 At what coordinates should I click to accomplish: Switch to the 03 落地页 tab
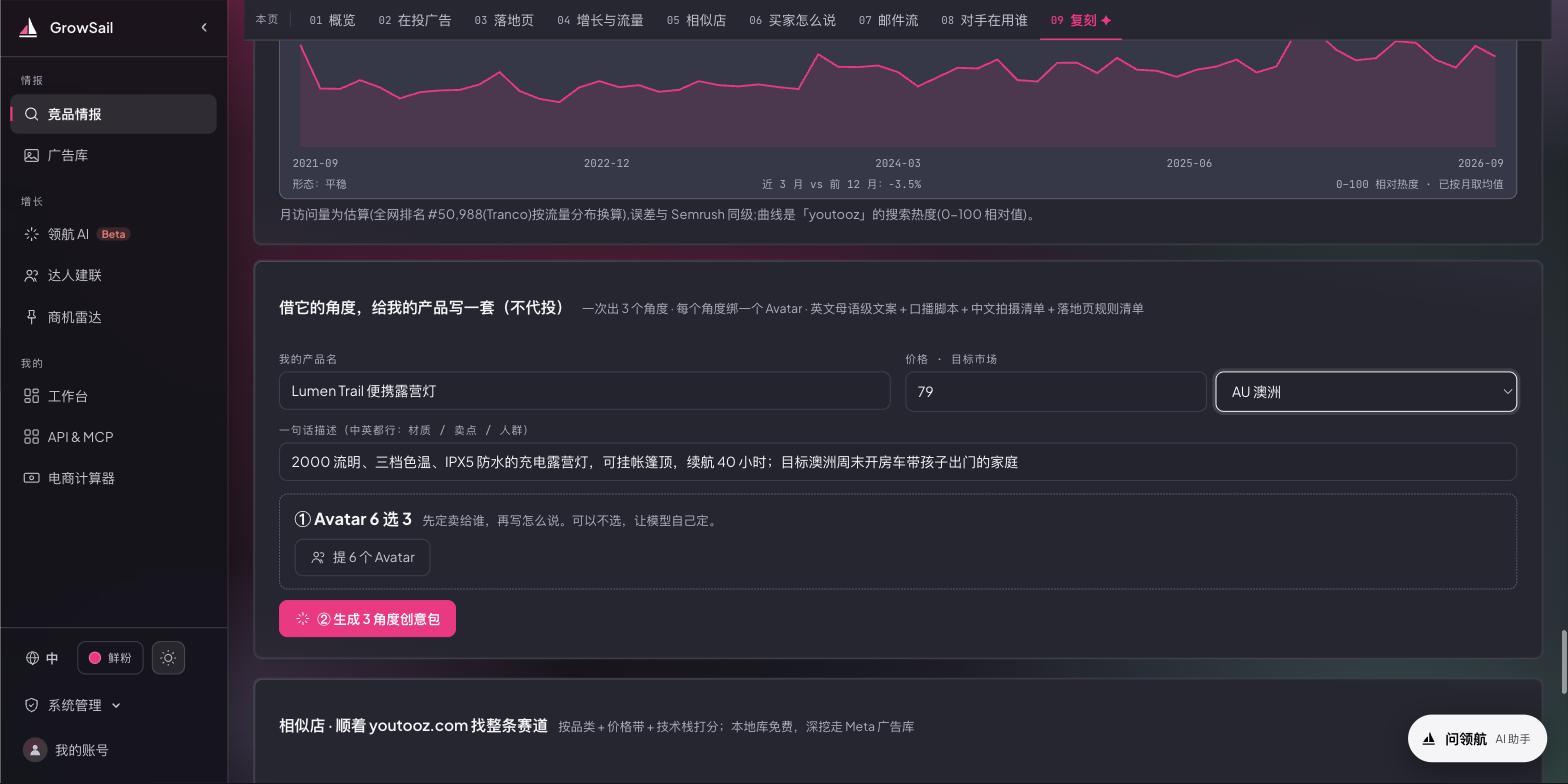pos(504,20)
